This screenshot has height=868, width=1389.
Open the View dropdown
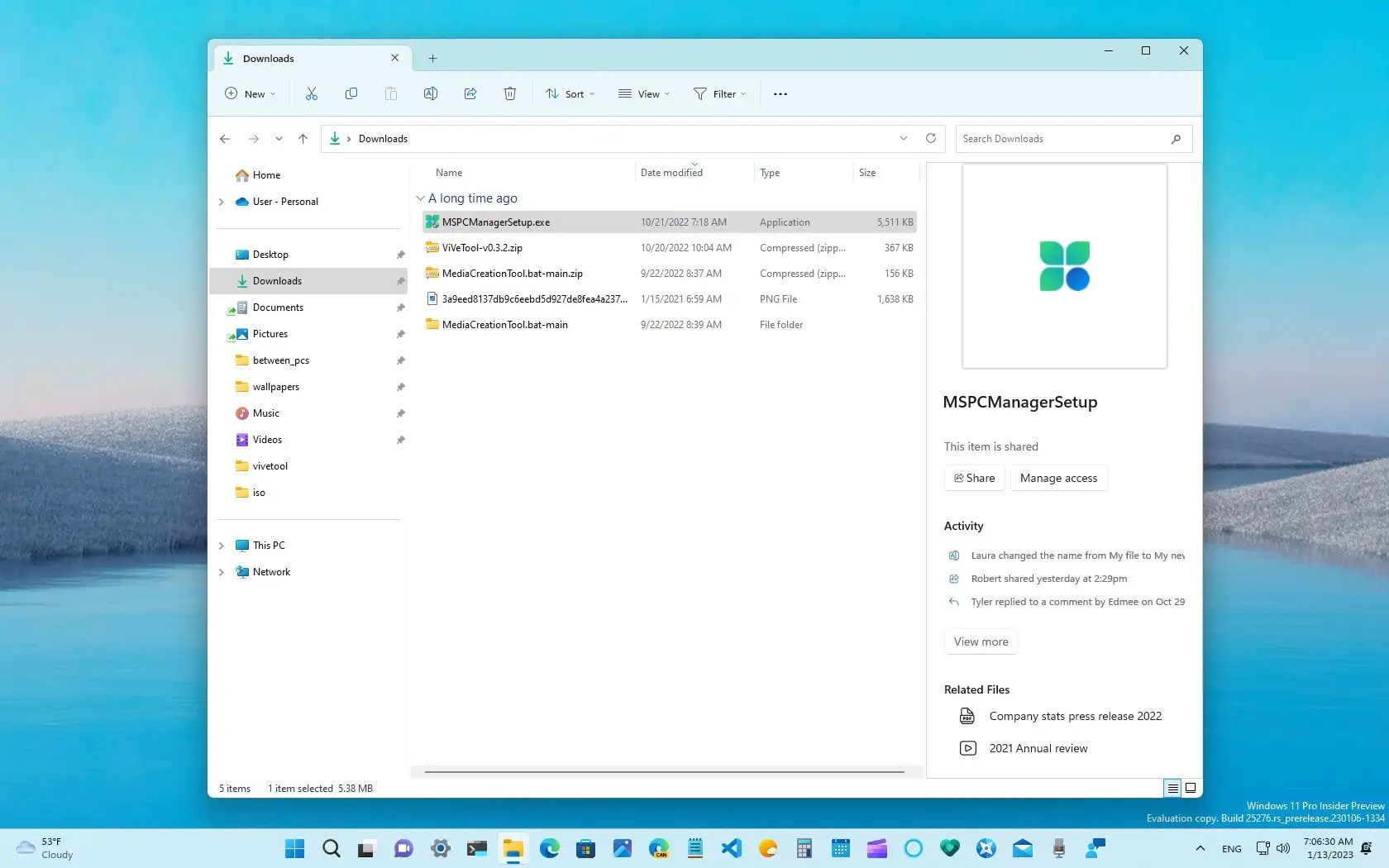(x=643, y=93)
